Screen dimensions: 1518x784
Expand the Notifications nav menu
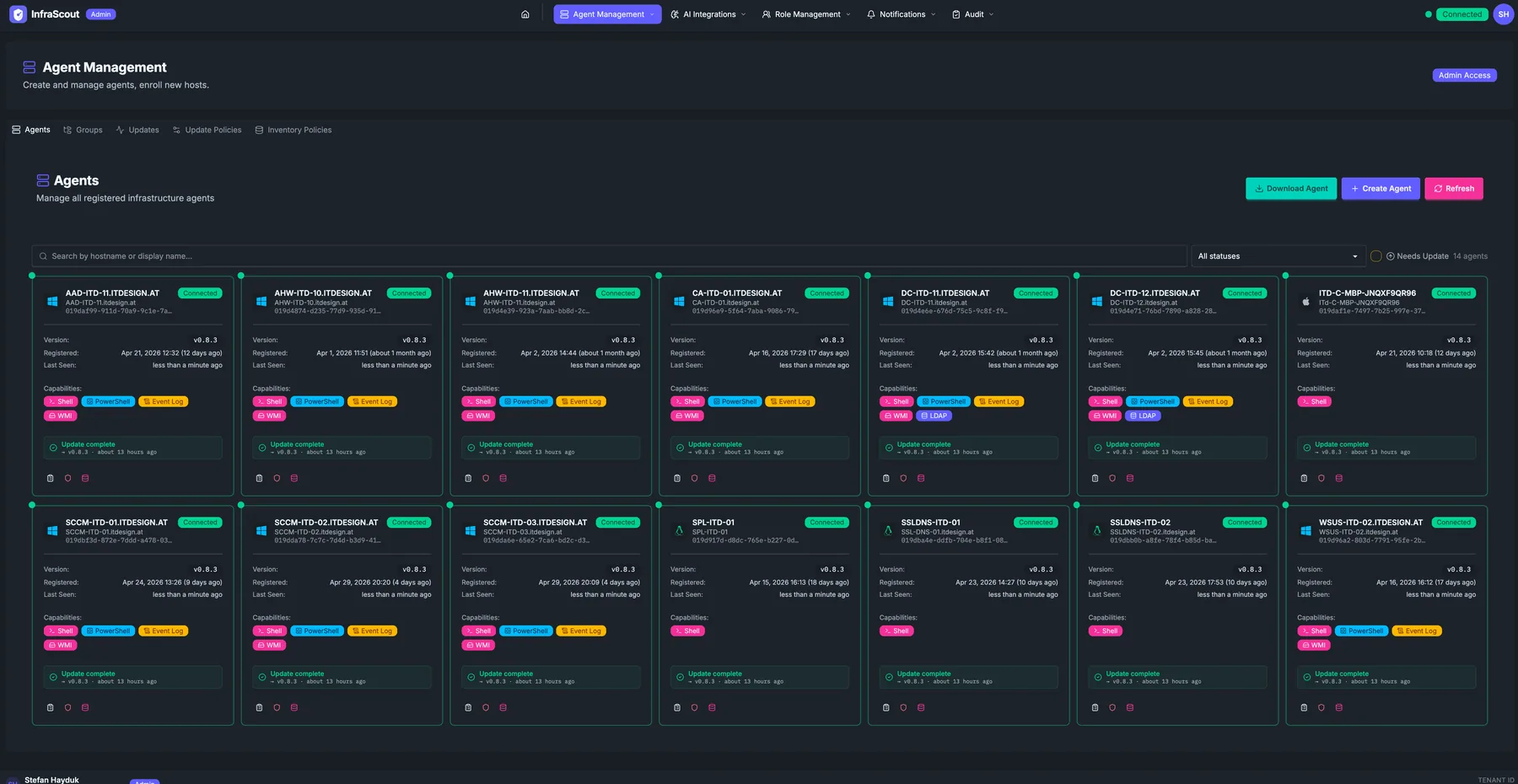(902, 14)
